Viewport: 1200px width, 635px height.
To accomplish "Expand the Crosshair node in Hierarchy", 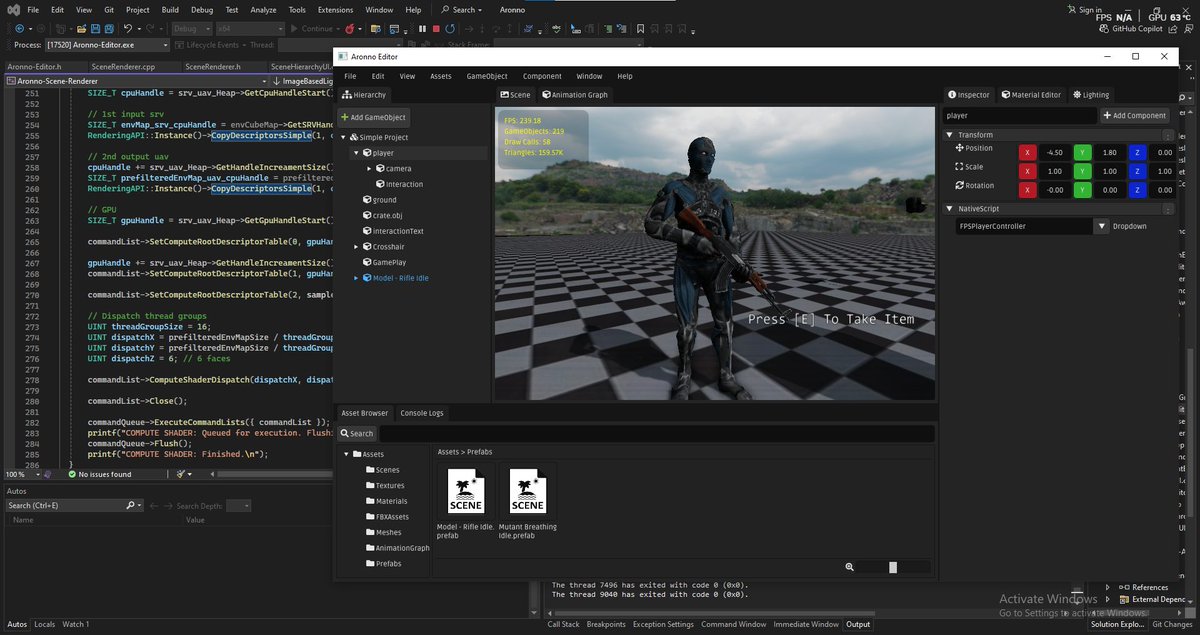I will coord(355,246).
